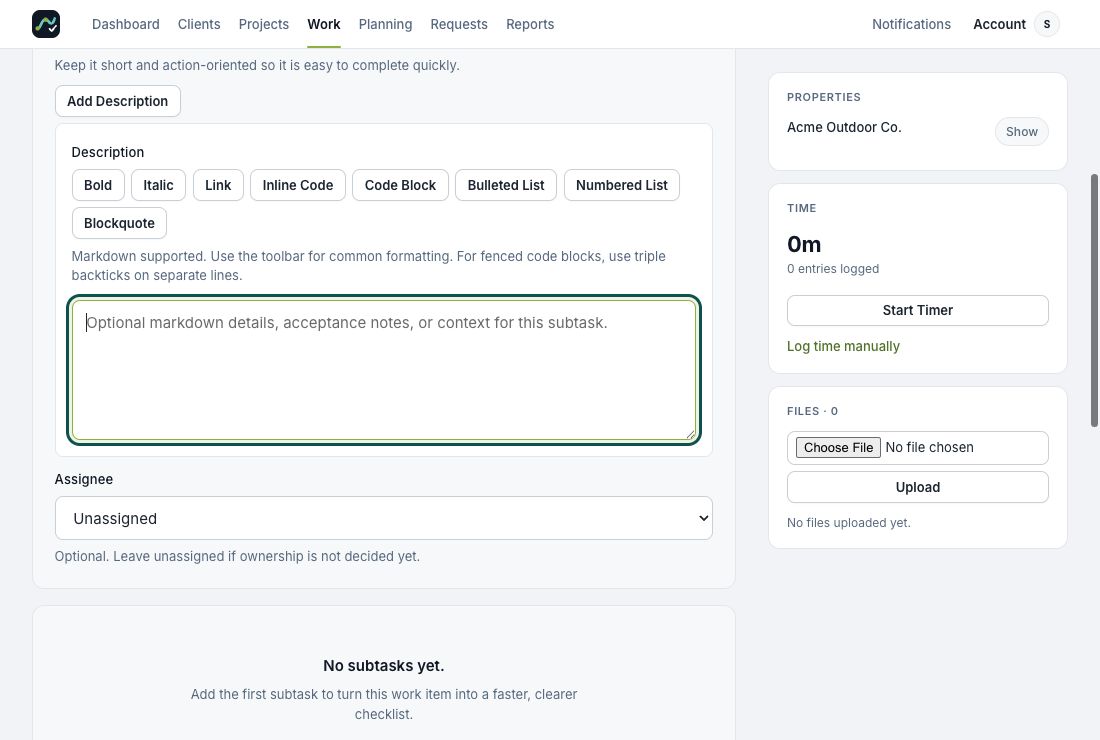Open the Account menu

pyautogui.click(x=999, y=24)
